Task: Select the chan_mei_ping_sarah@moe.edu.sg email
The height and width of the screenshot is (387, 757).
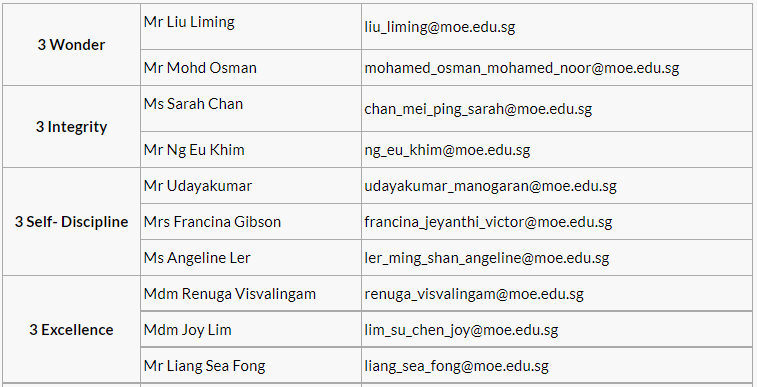Action: (x=478, y=109)
